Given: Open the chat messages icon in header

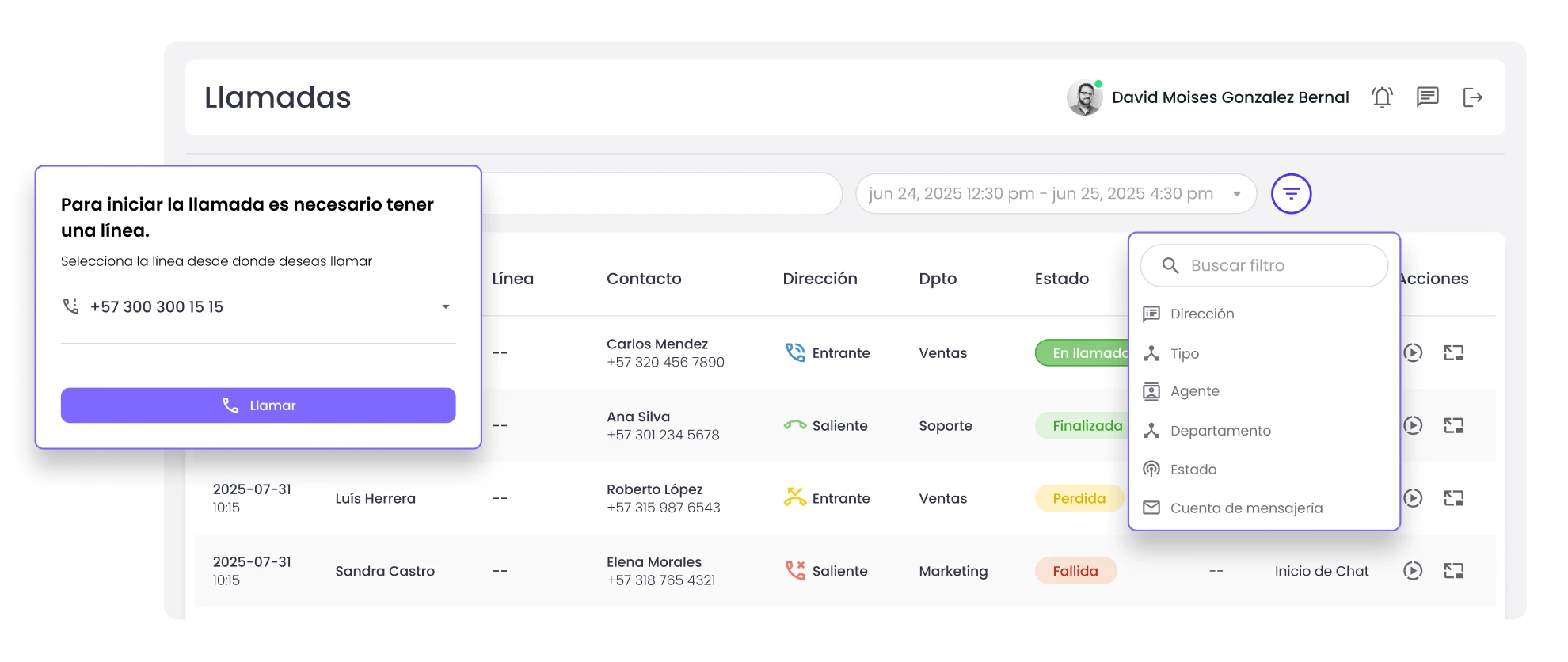Looking at the screenshot, I should pyautogui.click(x=1427, y=97).
